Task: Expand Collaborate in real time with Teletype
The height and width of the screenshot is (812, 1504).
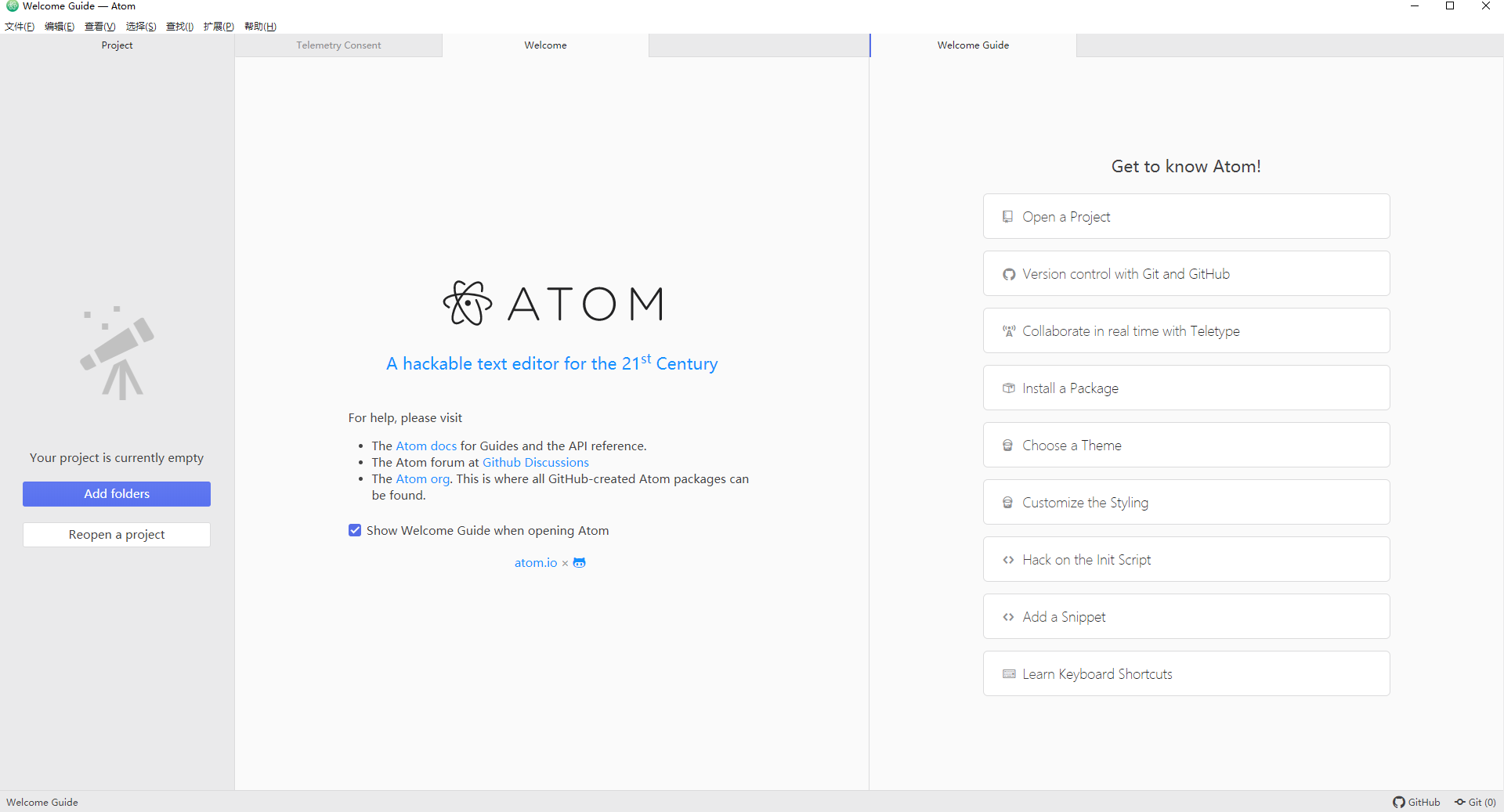Action: pyautogui.click(x=1186, y=330)
